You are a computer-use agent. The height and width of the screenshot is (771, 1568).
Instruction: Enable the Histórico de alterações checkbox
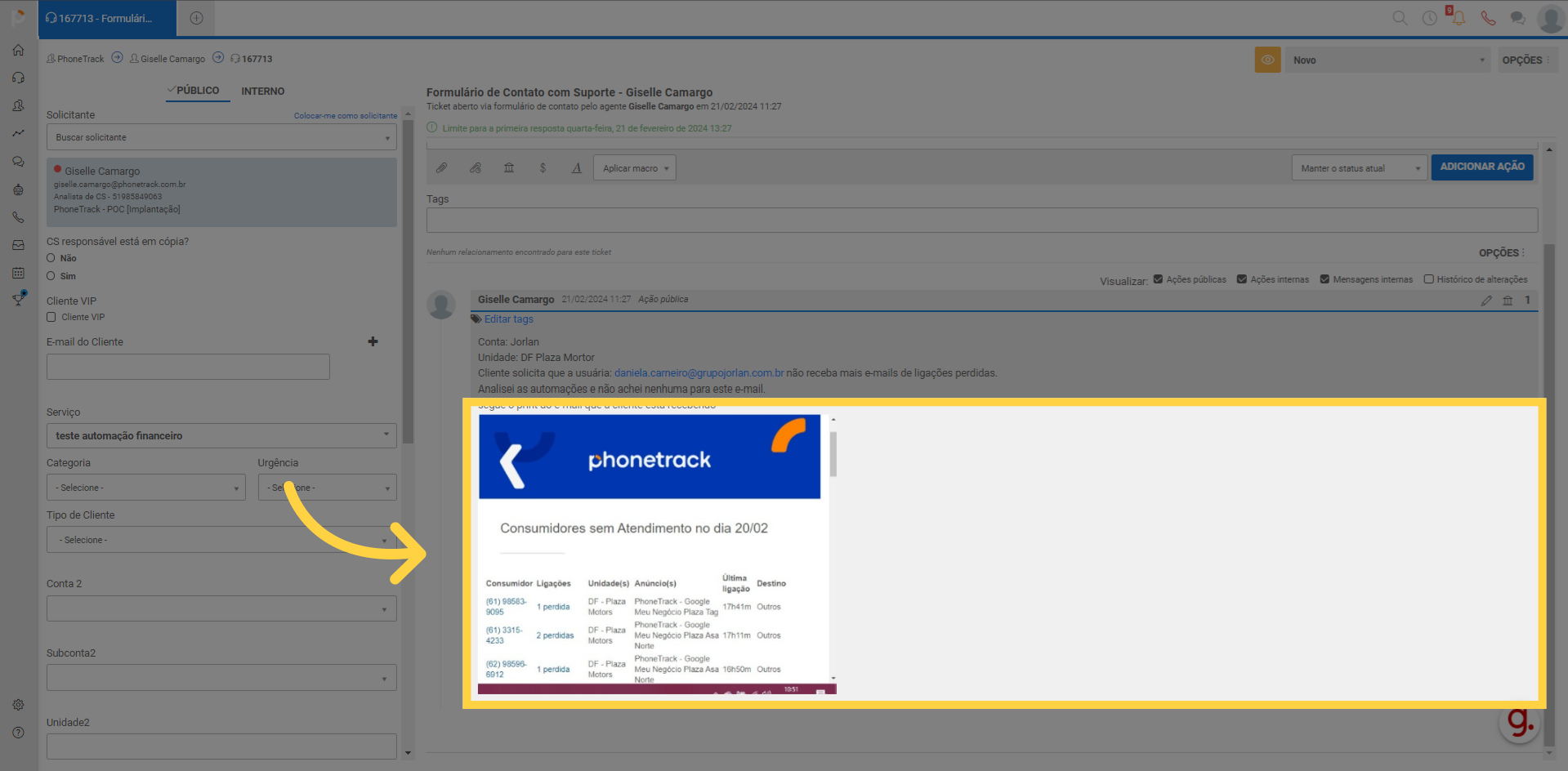pyautogui.click(x=1428, y=279)
